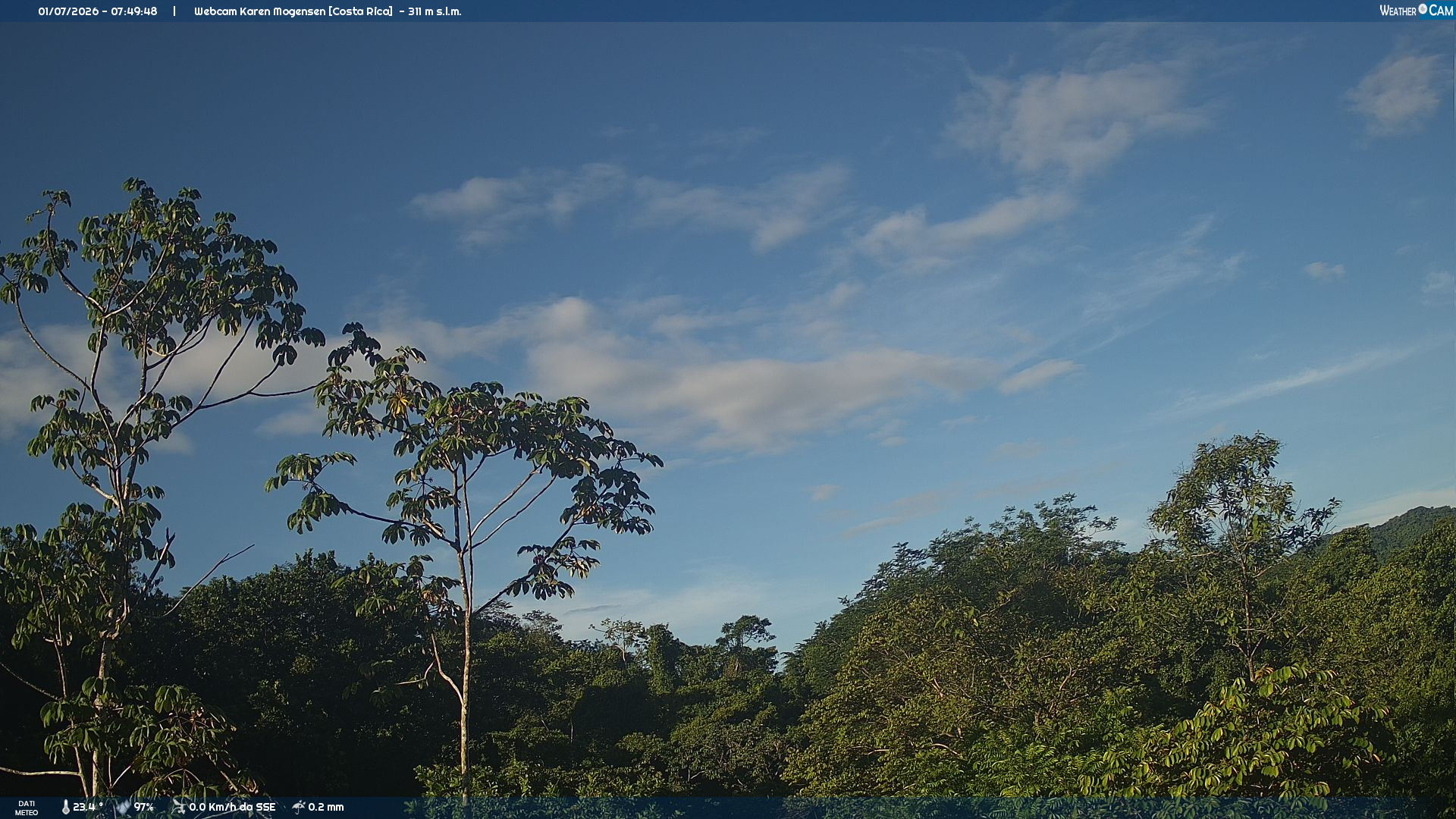Viewport: 1456px width, 819px height.
Task: Click the humidity droplets icon
Action: [x=124, y=807]
